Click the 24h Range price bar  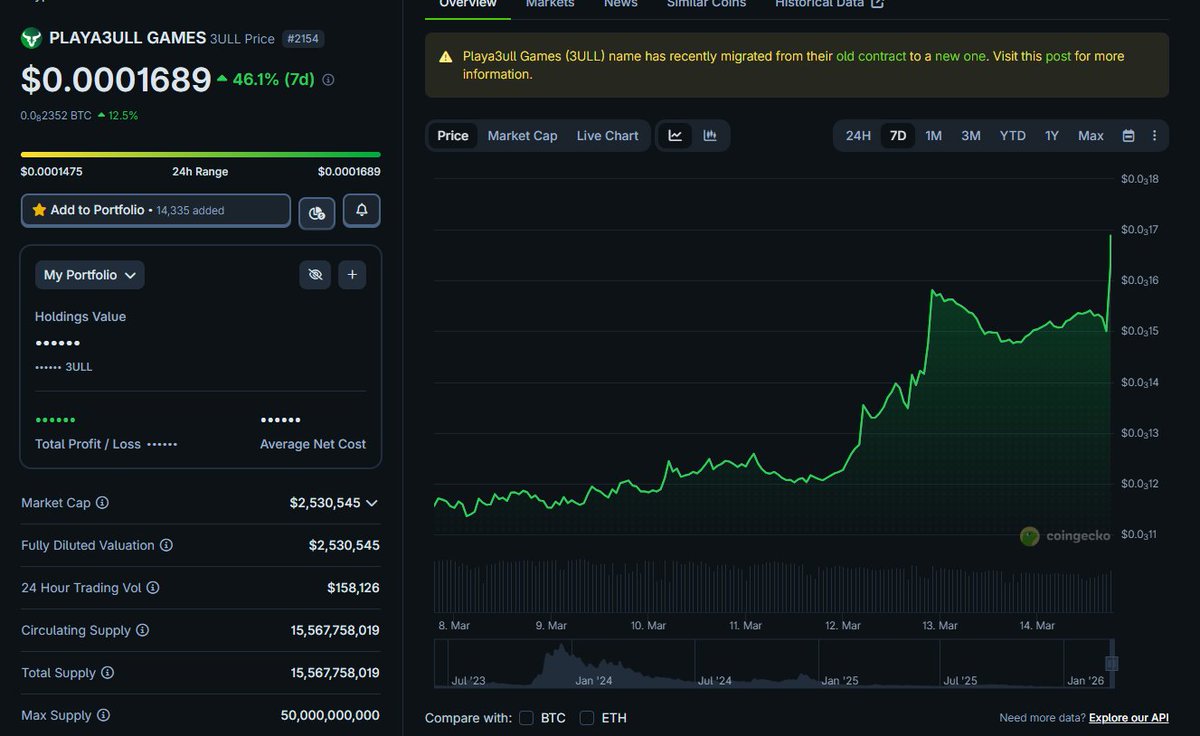coord(200,154)
